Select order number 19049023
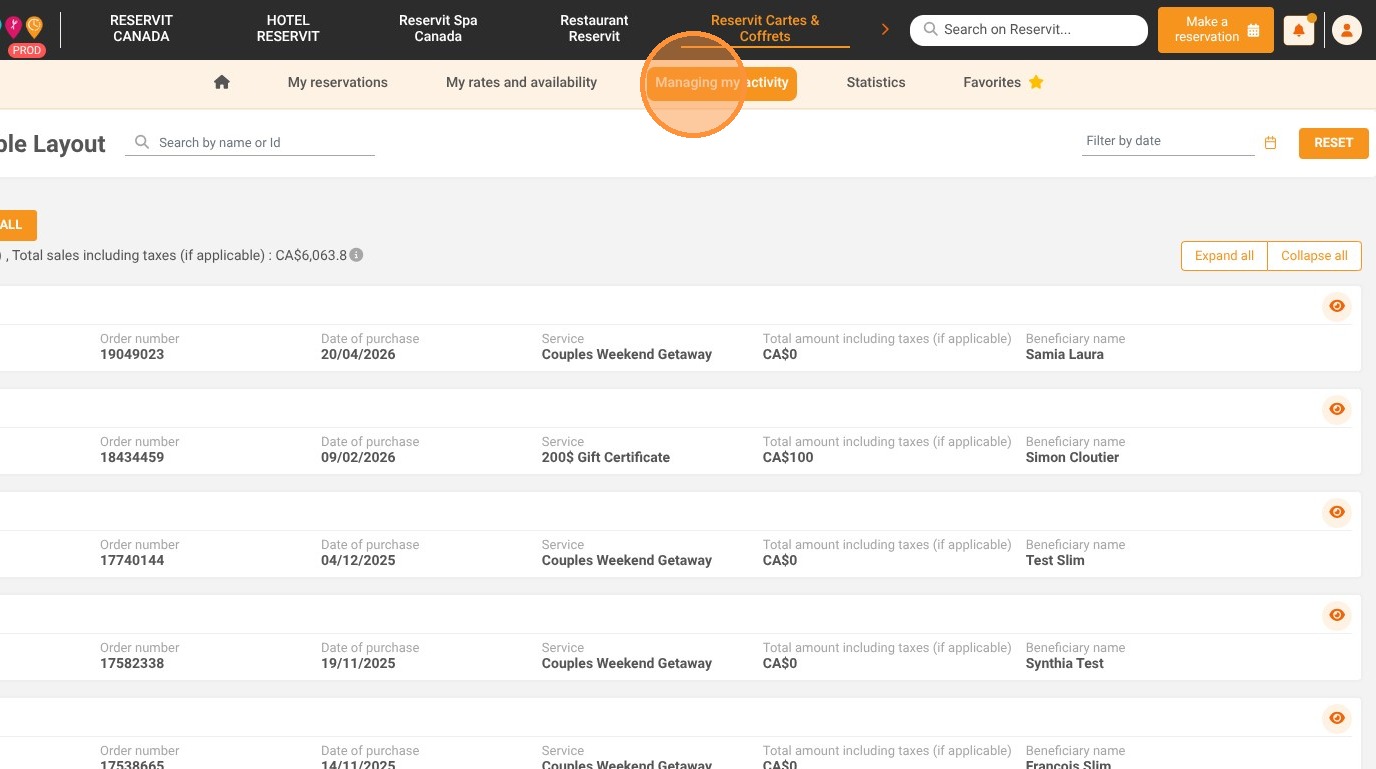1376x769 pixels. (132, 354)
